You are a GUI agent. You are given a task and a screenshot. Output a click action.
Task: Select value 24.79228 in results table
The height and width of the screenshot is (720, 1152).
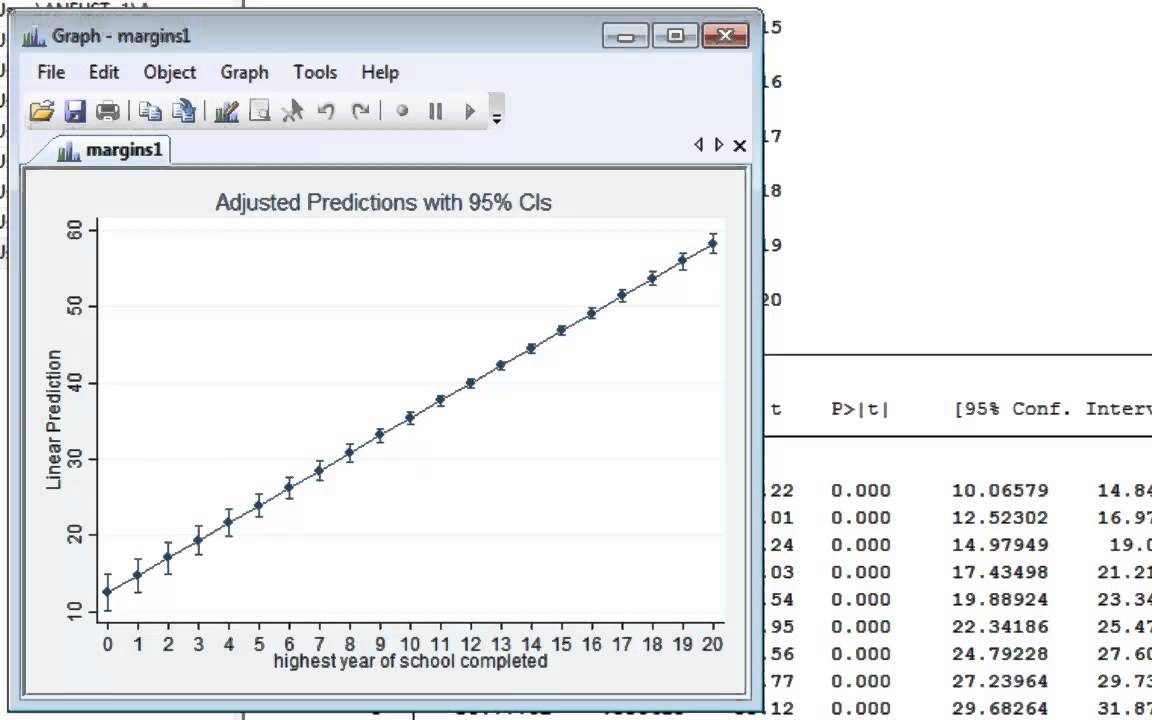[1000, 654]
